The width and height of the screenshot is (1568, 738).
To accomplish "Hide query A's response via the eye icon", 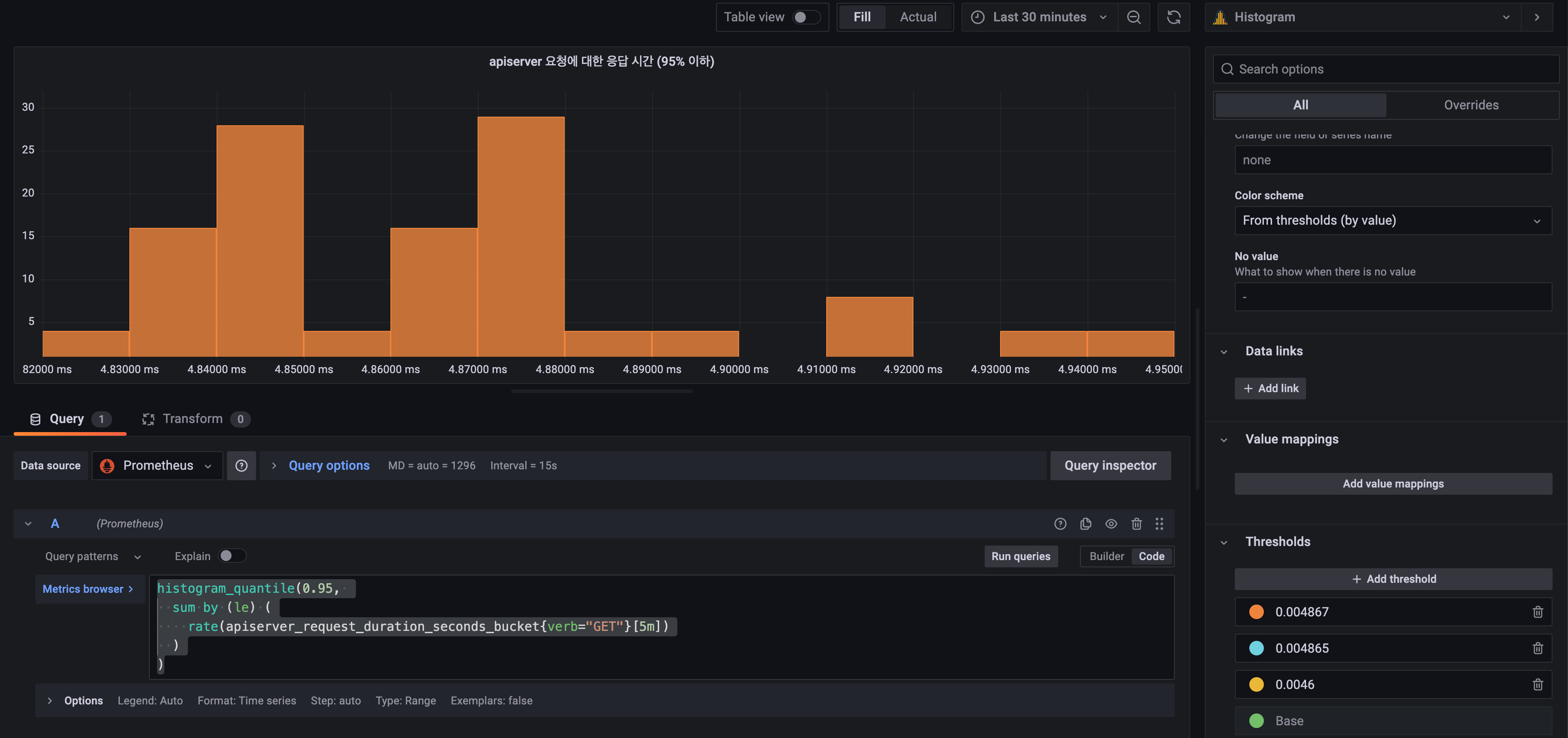I will (x=1111, y=524).
